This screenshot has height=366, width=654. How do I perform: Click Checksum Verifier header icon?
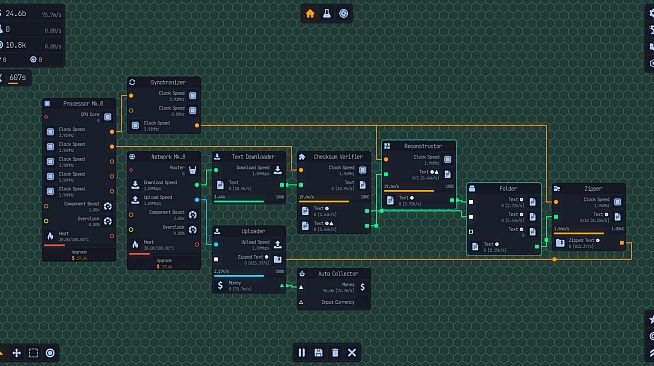302,157
